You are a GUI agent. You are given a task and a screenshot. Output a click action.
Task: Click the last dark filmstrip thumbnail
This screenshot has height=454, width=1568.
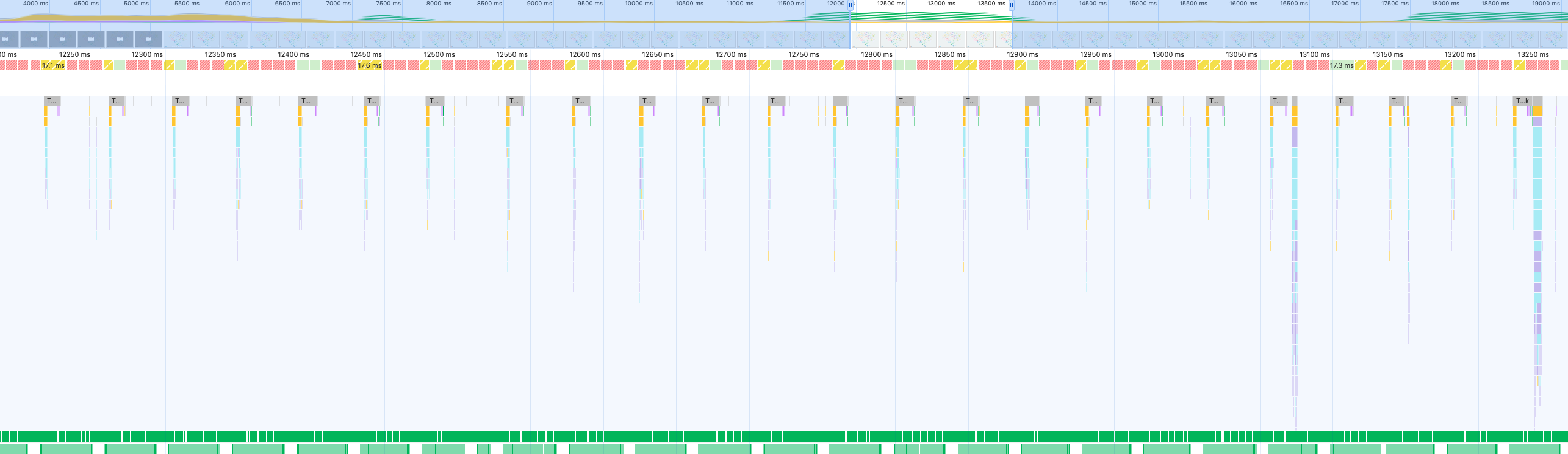coord(148,39)
